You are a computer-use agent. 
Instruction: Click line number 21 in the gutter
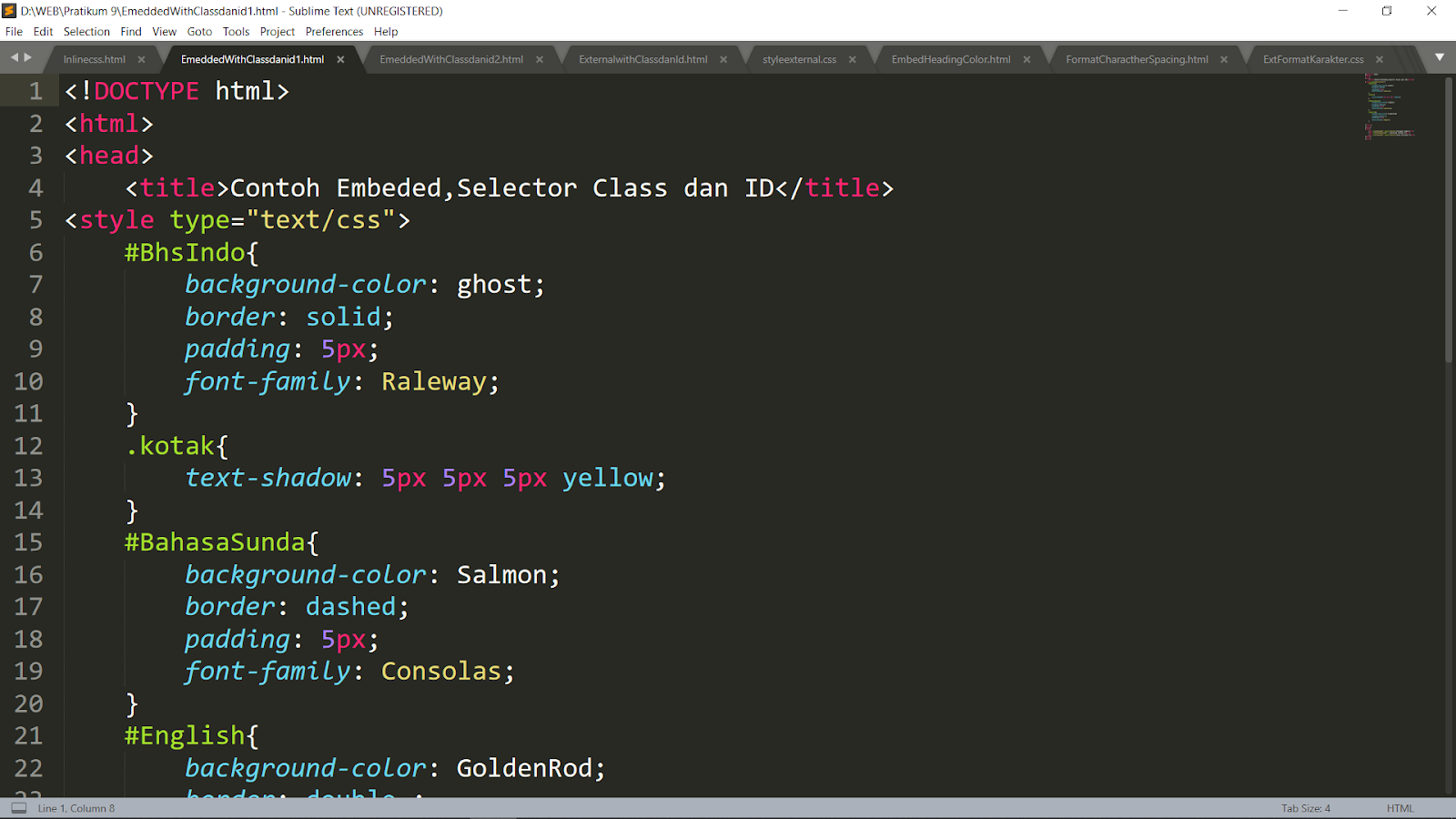tap(28, 735)
